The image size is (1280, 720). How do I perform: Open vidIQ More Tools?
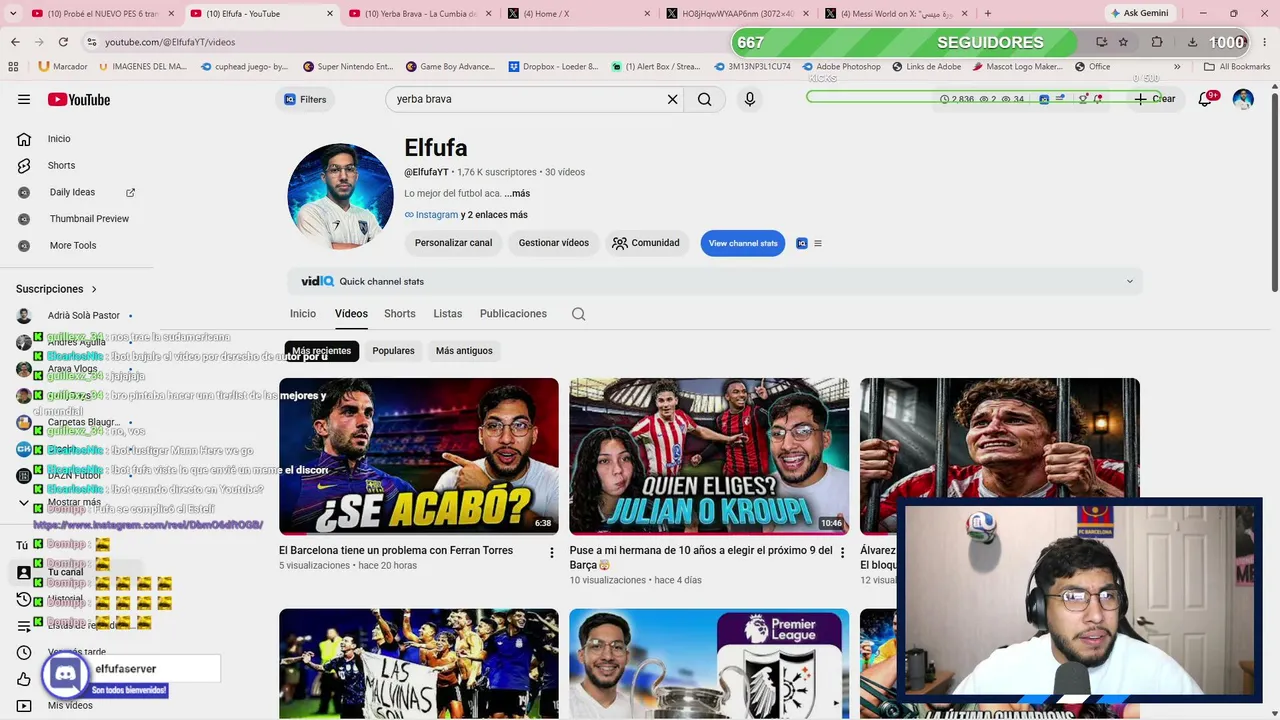[73, 245]
